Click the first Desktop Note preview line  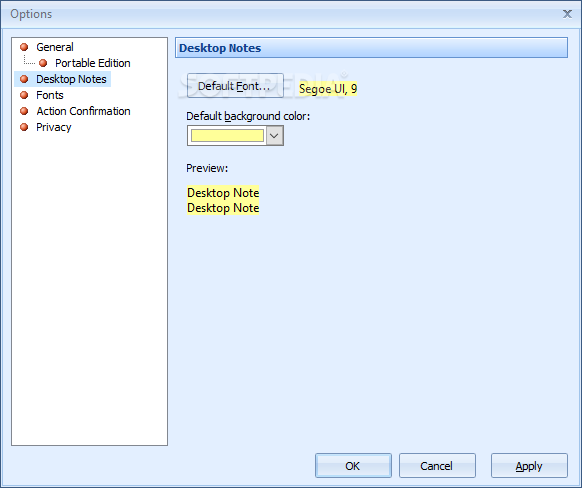(223, 193)
